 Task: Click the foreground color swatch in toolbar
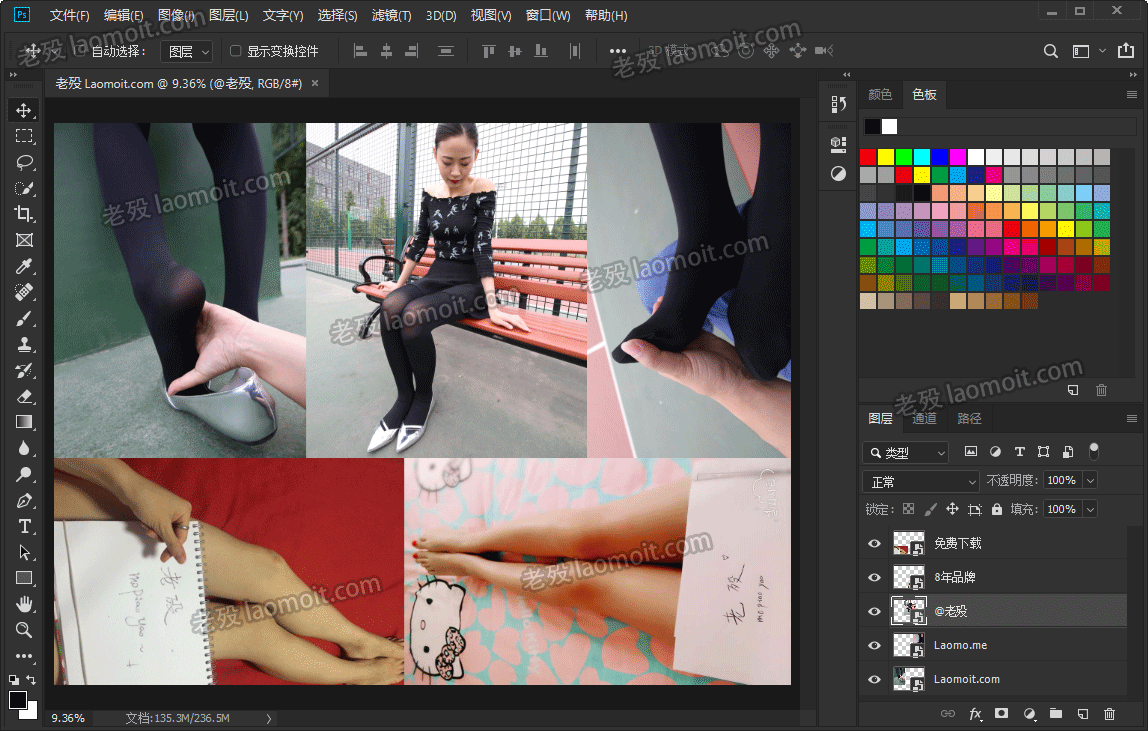[18, 700]
